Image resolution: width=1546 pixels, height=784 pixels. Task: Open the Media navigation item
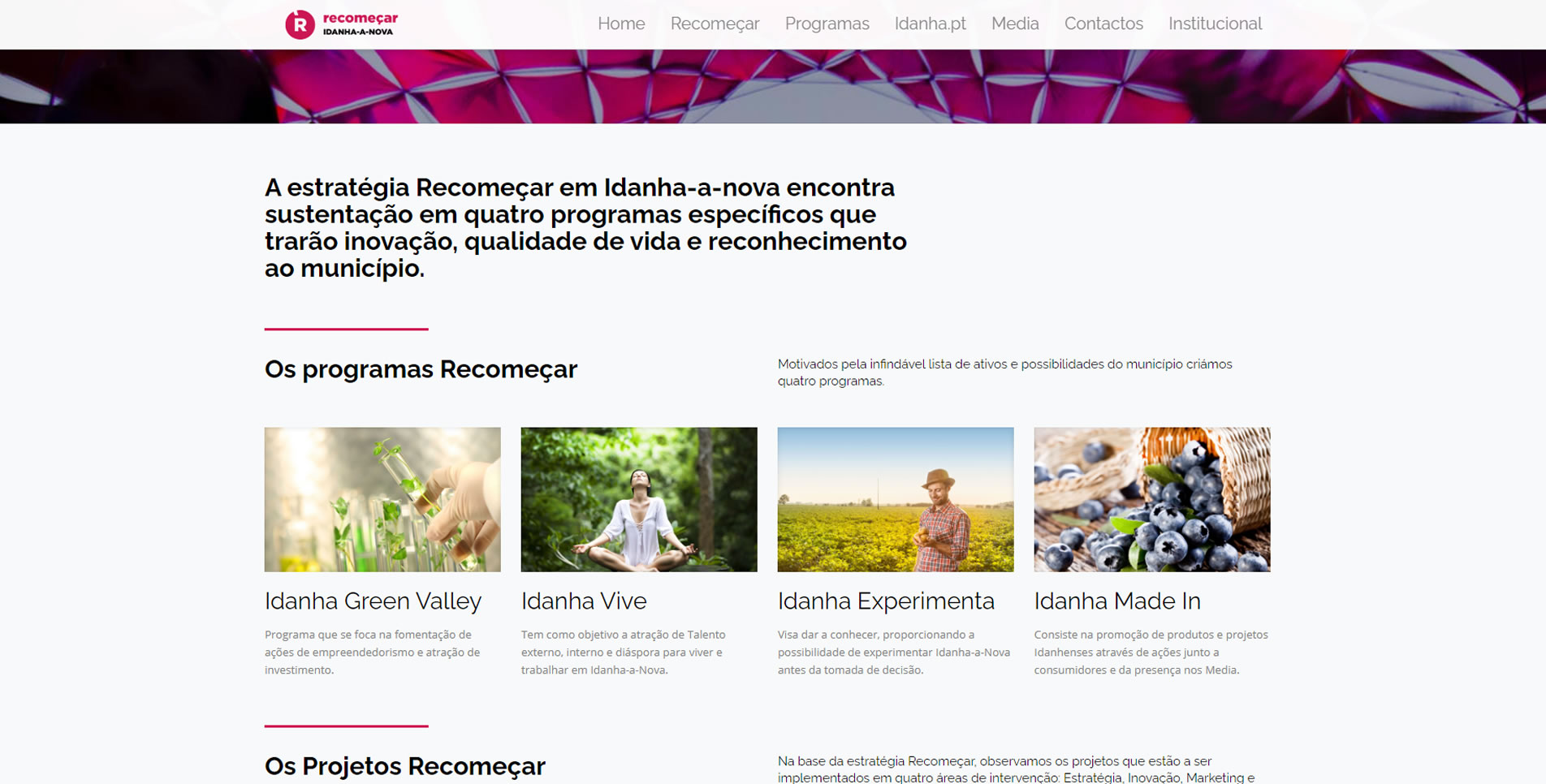point(1015,24)
